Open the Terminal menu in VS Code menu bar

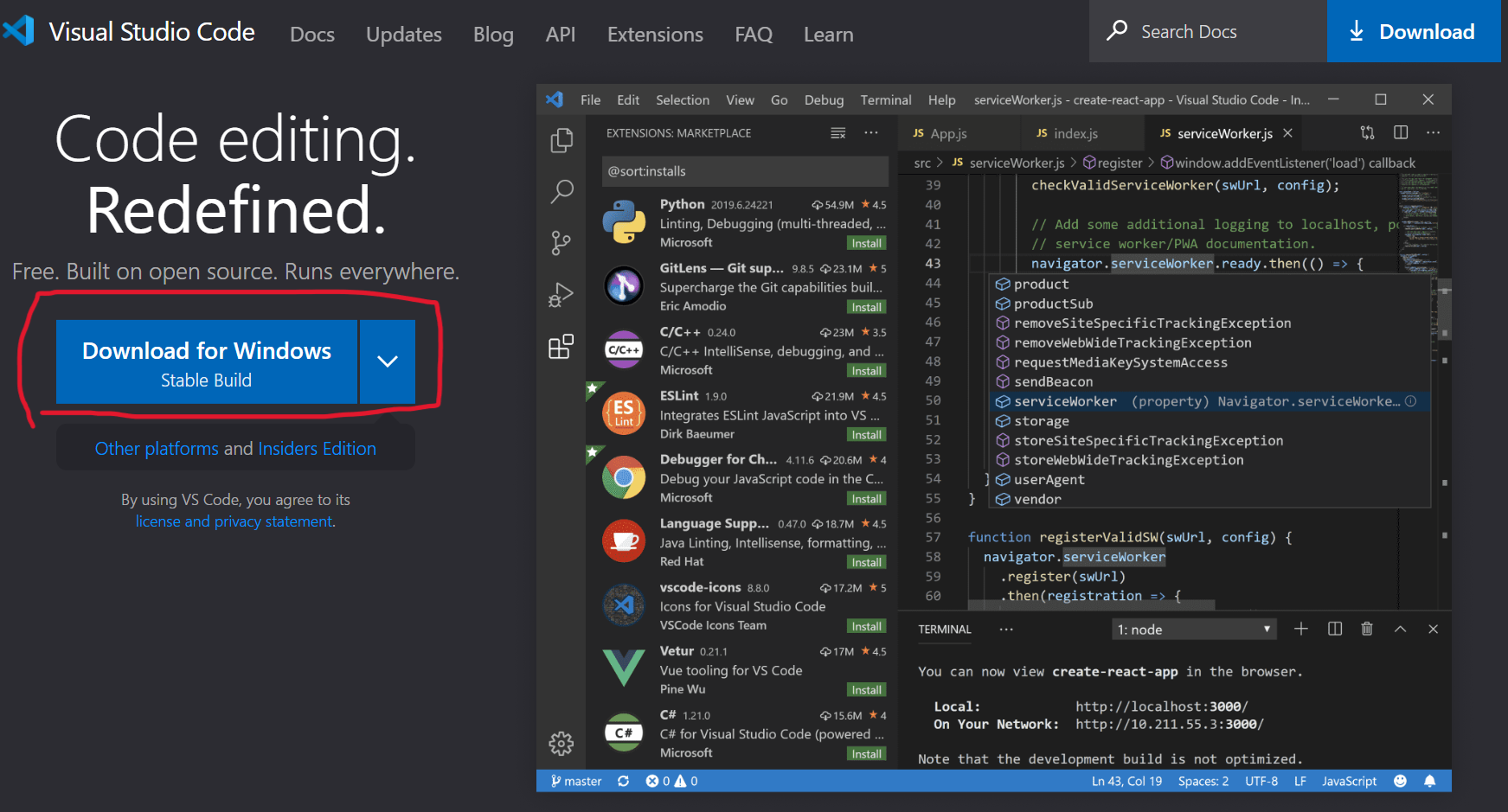click(x=886, y=100)
